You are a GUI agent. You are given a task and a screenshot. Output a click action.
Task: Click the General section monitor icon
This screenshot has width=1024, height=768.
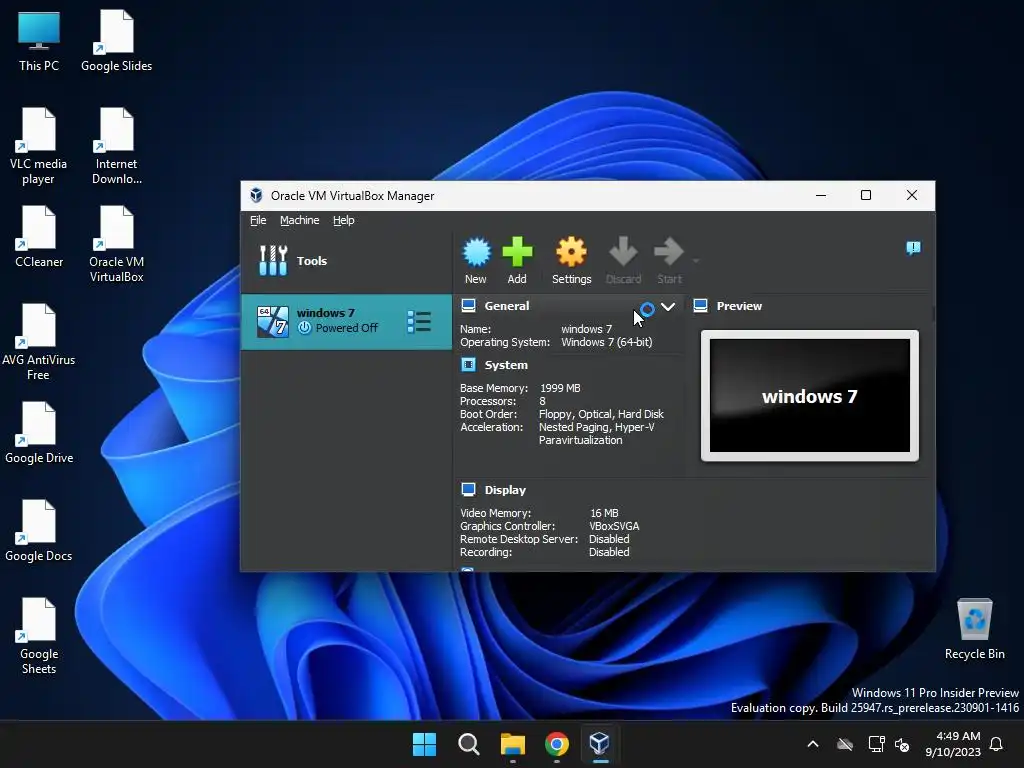coord(468,305)
